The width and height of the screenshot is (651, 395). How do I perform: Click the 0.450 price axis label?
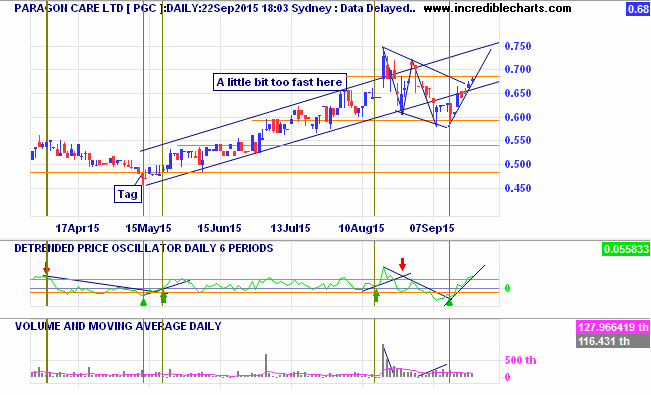[518, 188]
